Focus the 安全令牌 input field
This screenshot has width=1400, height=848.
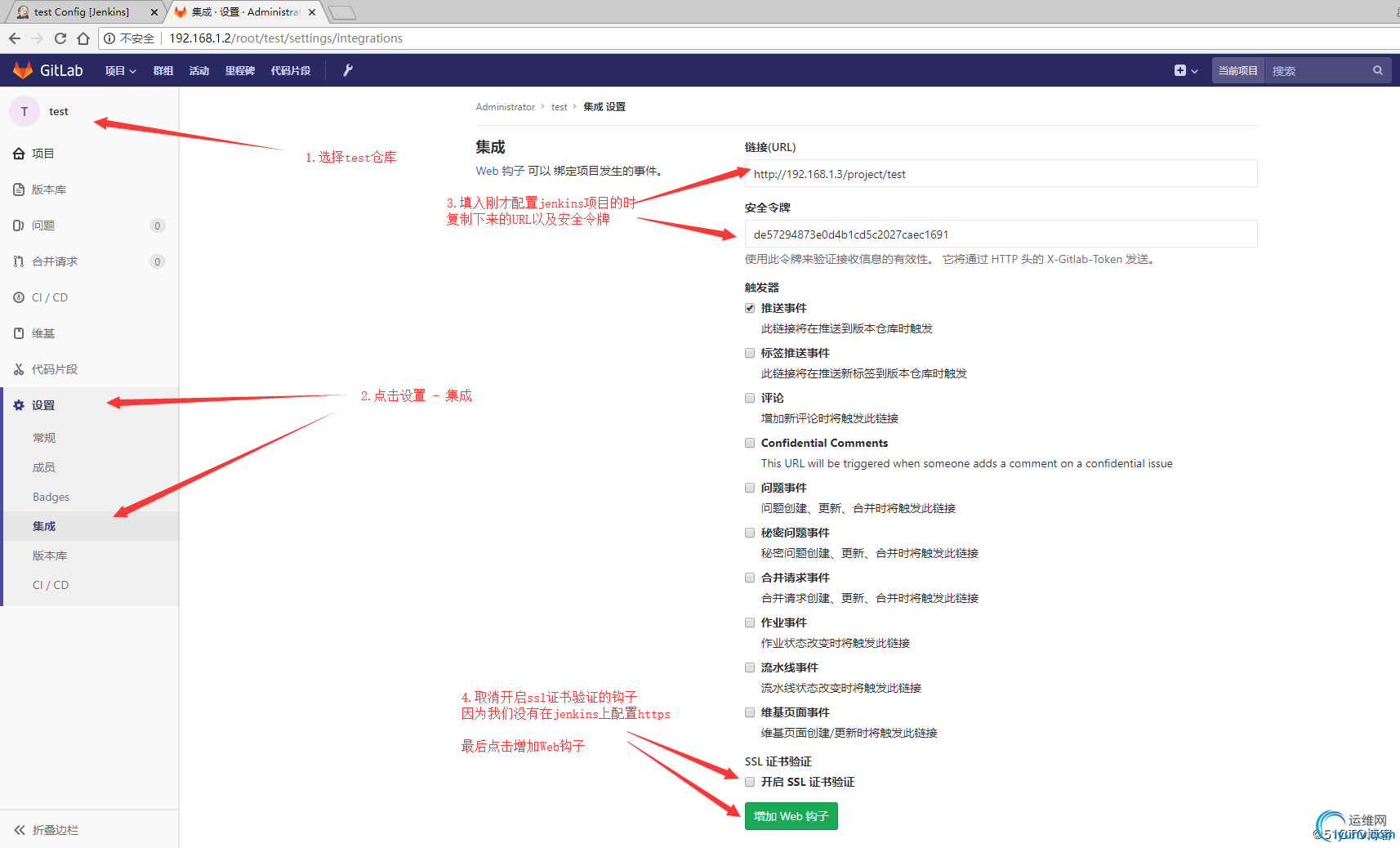1001,234
